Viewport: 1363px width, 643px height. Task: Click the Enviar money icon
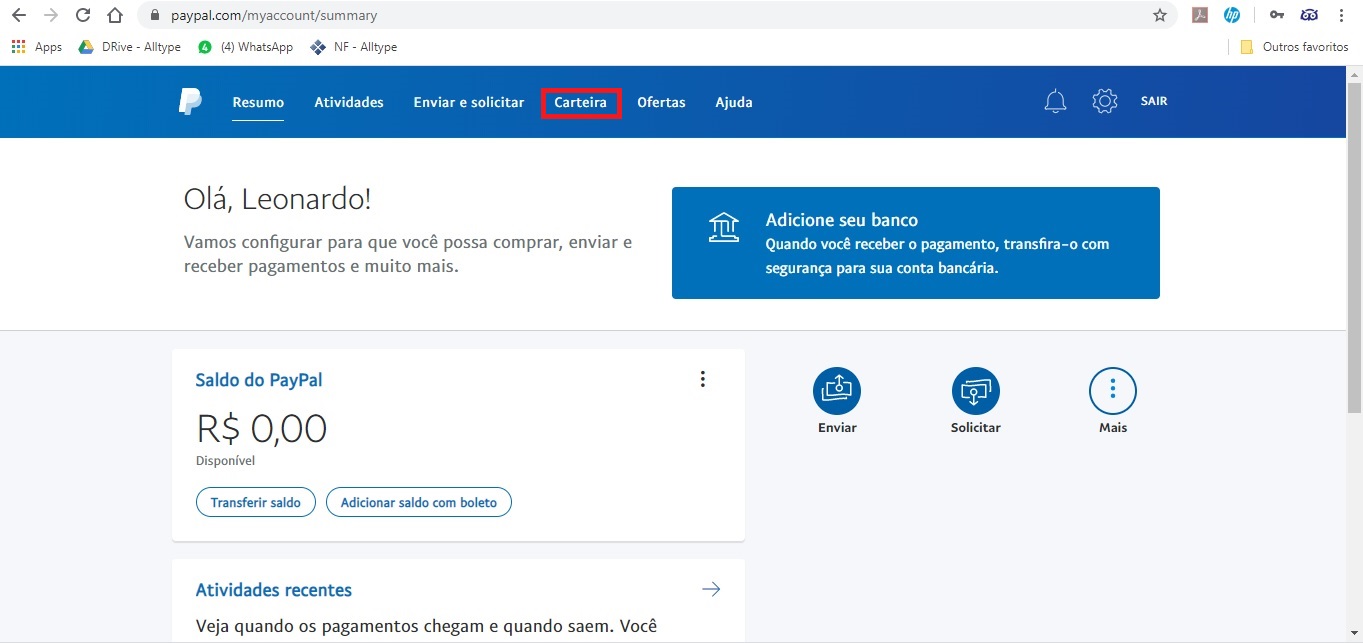[837, 391]
